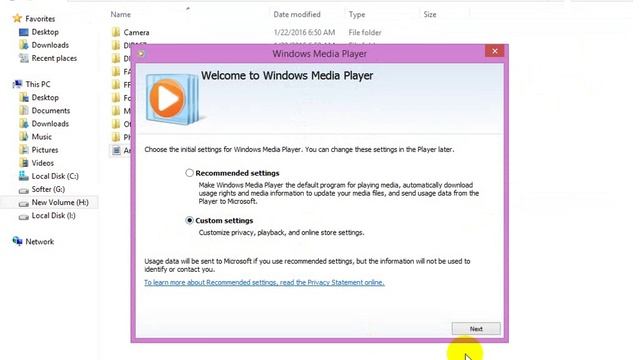Sort files by Date modified column

(x=297, y=14)
